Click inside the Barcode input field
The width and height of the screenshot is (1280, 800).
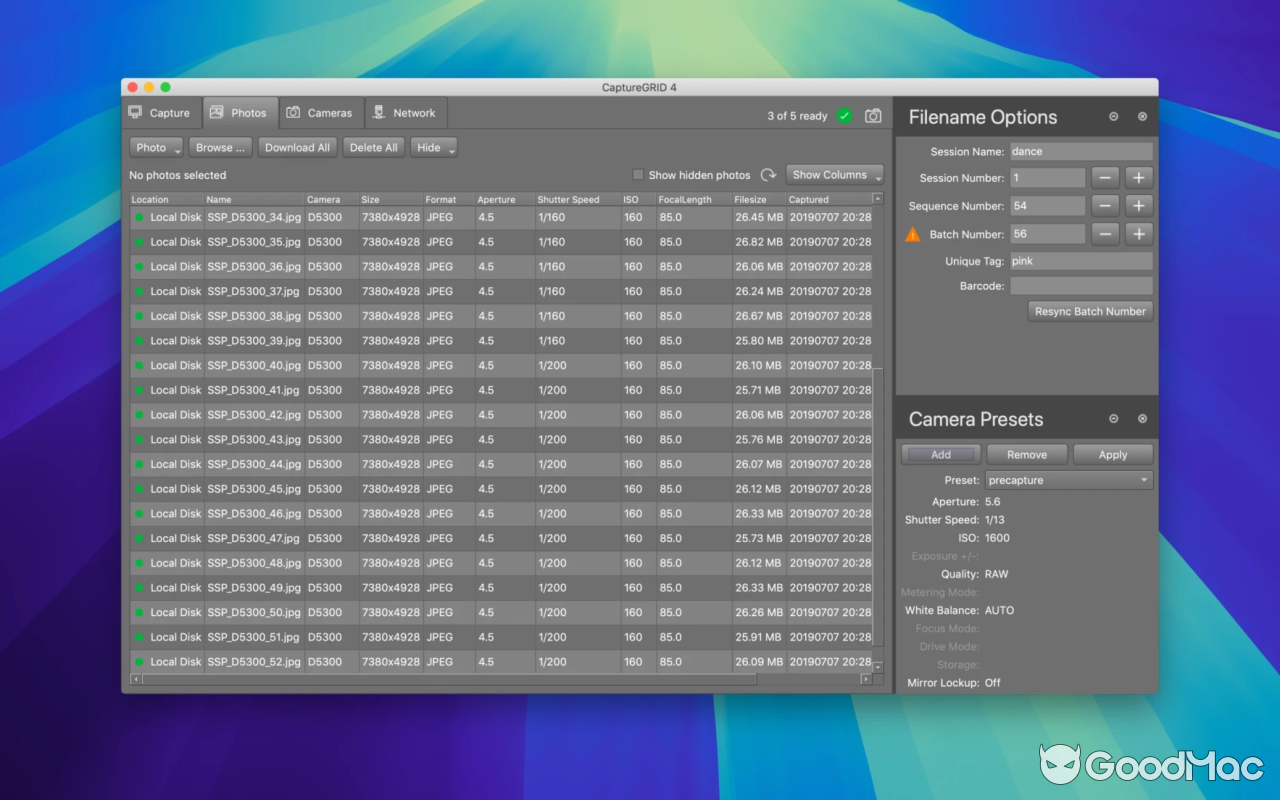1081,285
